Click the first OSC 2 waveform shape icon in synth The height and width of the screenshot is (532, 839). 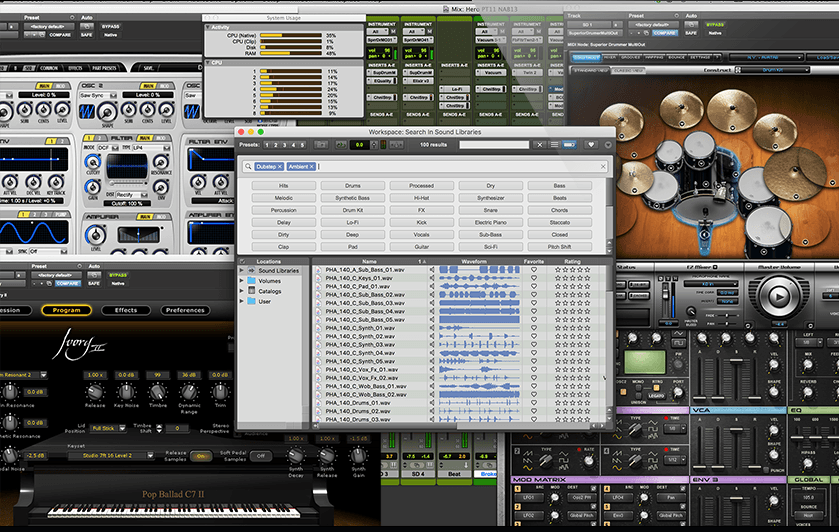pos(87,111)
